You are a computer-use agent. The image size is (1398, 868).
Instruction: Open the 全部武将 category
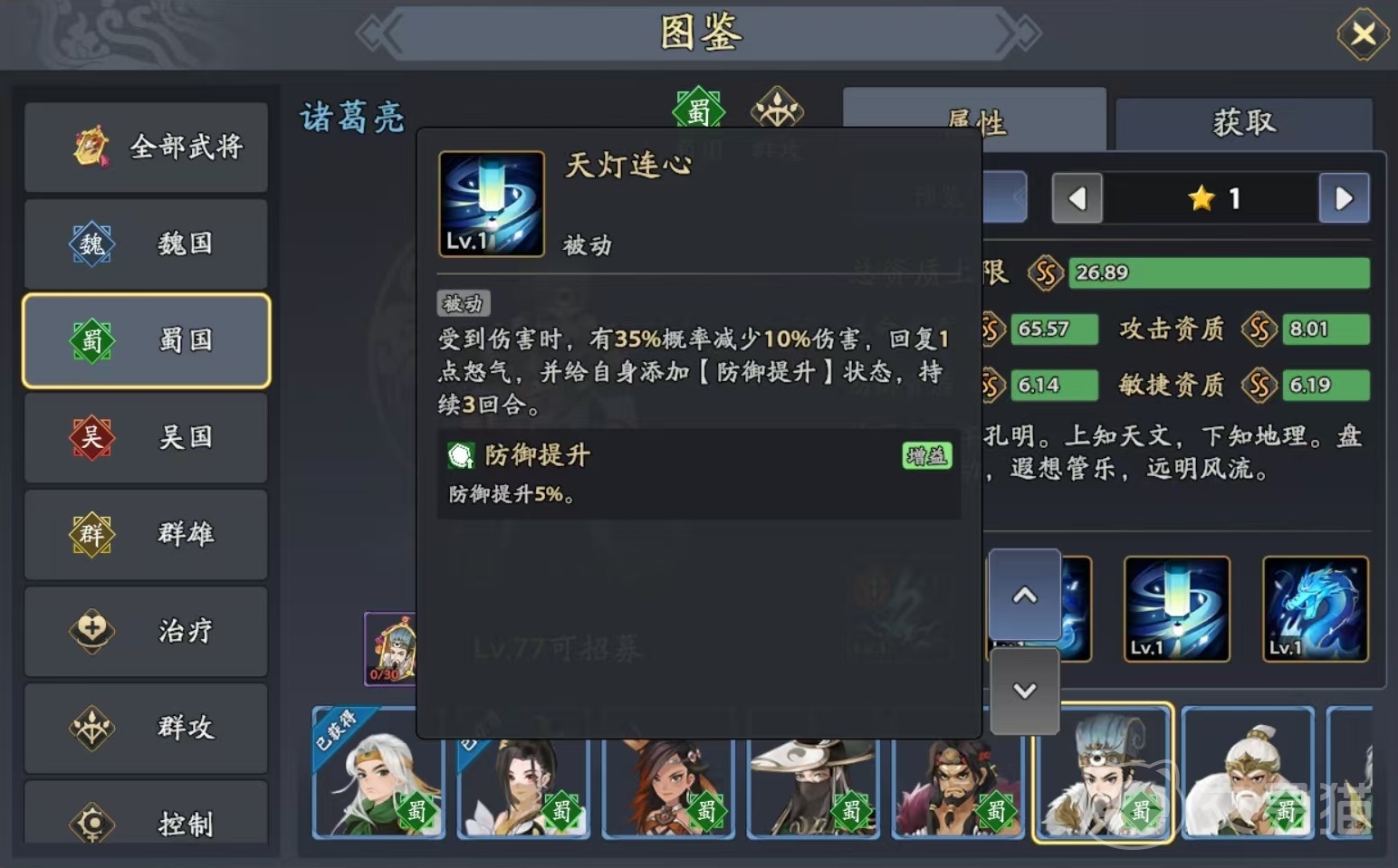pos(146,147)
